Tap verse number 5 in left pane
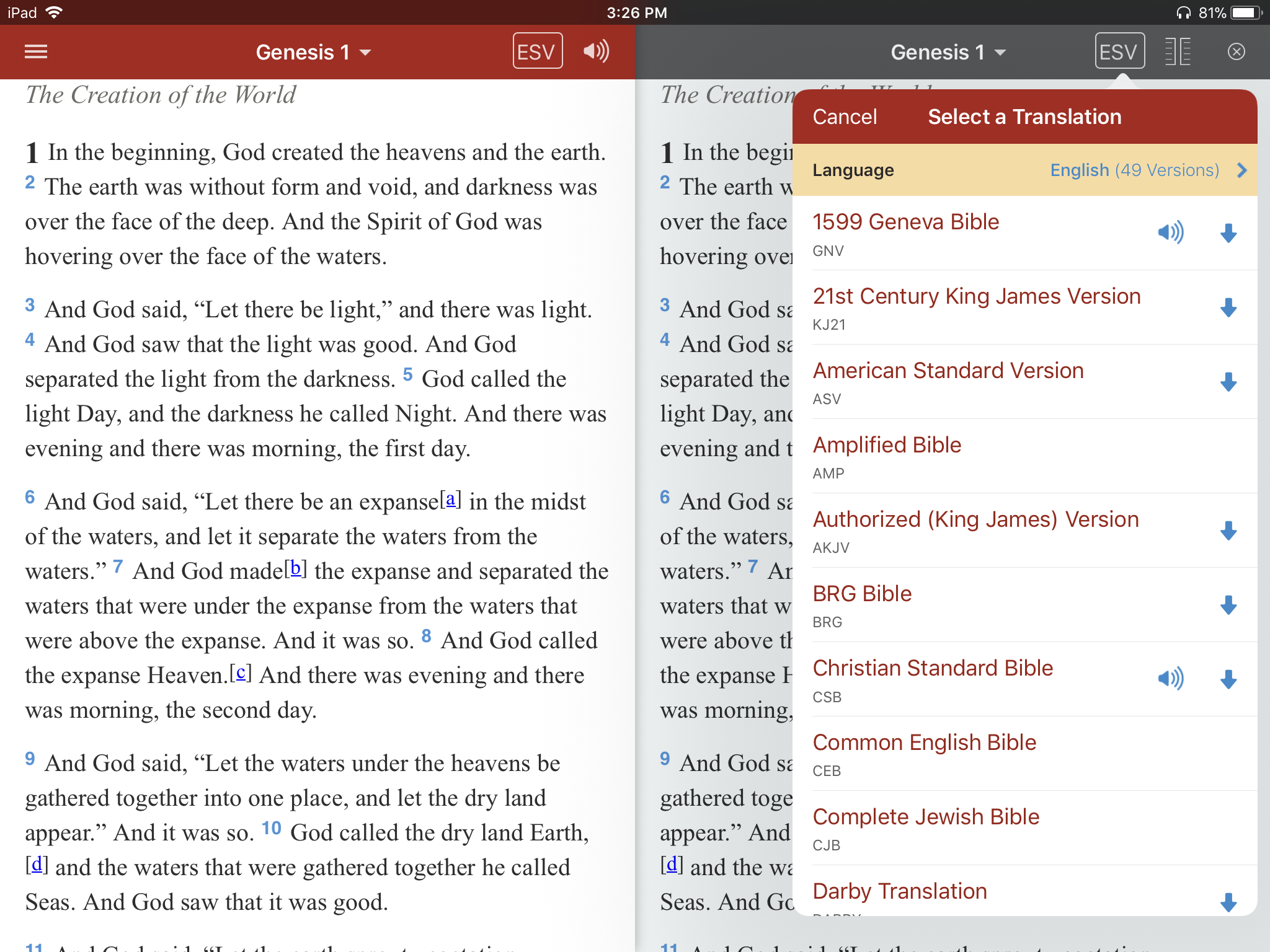This screenshot has height=952, width=1270. (407, 374)
